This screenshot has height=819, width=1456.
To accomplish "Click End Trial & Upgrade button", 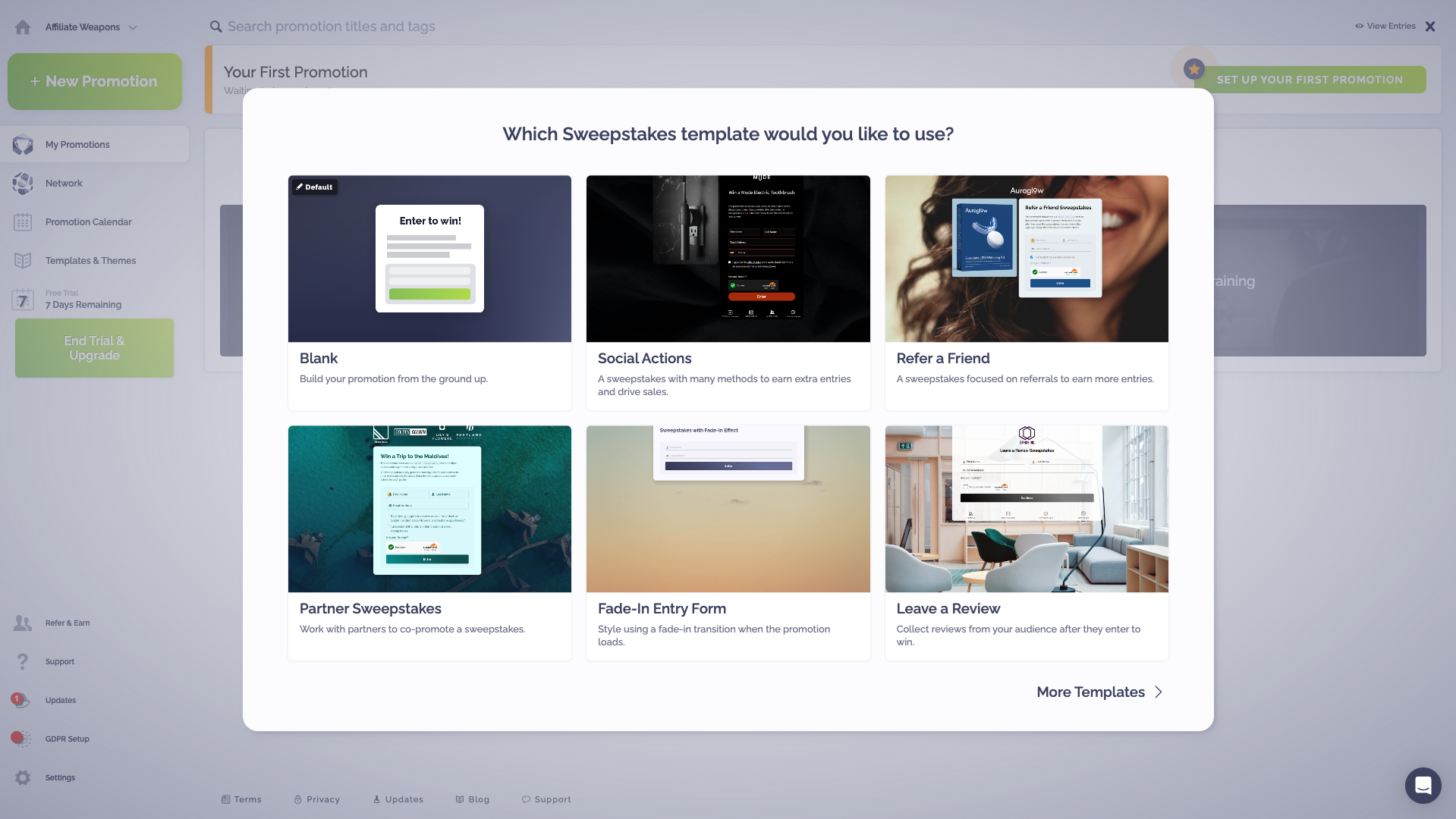I will pyautogui.click(x=95, y=348).
